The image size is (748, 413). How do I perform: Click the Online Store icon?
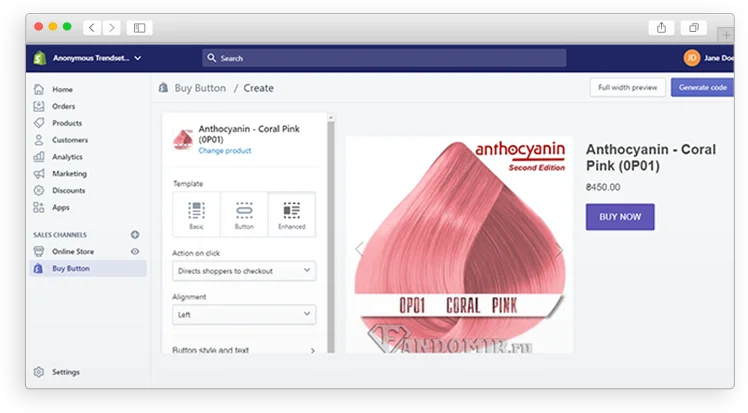[x=39, y=251]
